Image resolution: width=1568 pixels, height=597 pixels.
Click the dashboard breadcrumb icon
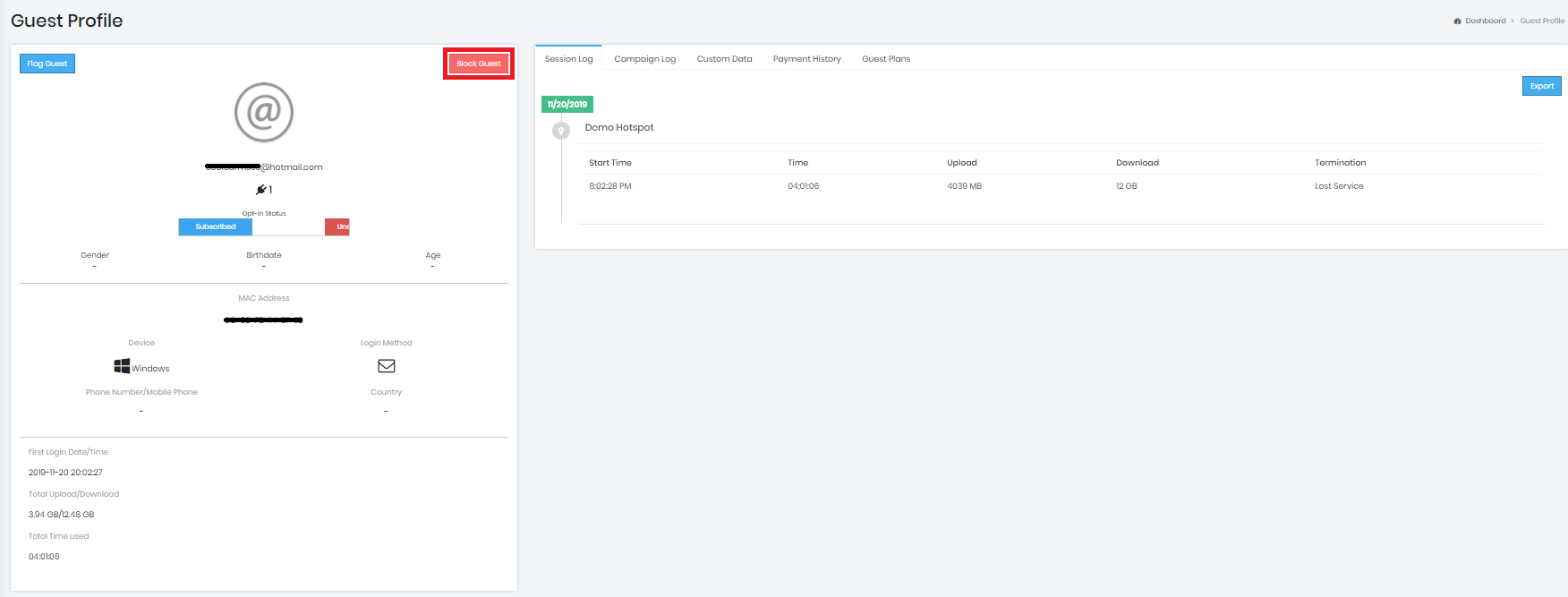coord(1457,21)
